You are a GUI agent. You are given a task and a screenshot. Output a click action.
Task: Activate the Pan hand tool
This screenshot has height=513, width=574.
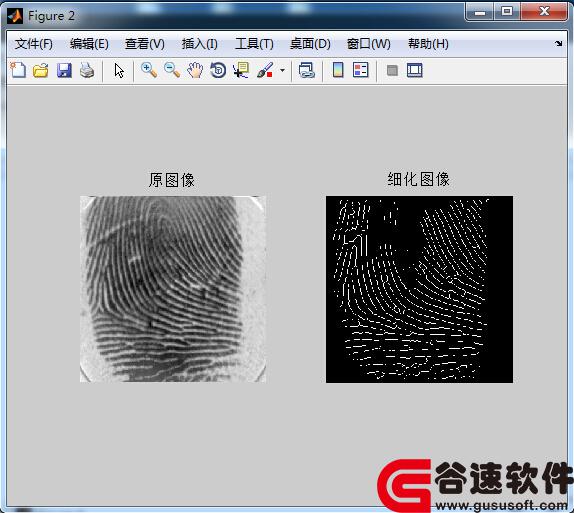pos(195,70)
